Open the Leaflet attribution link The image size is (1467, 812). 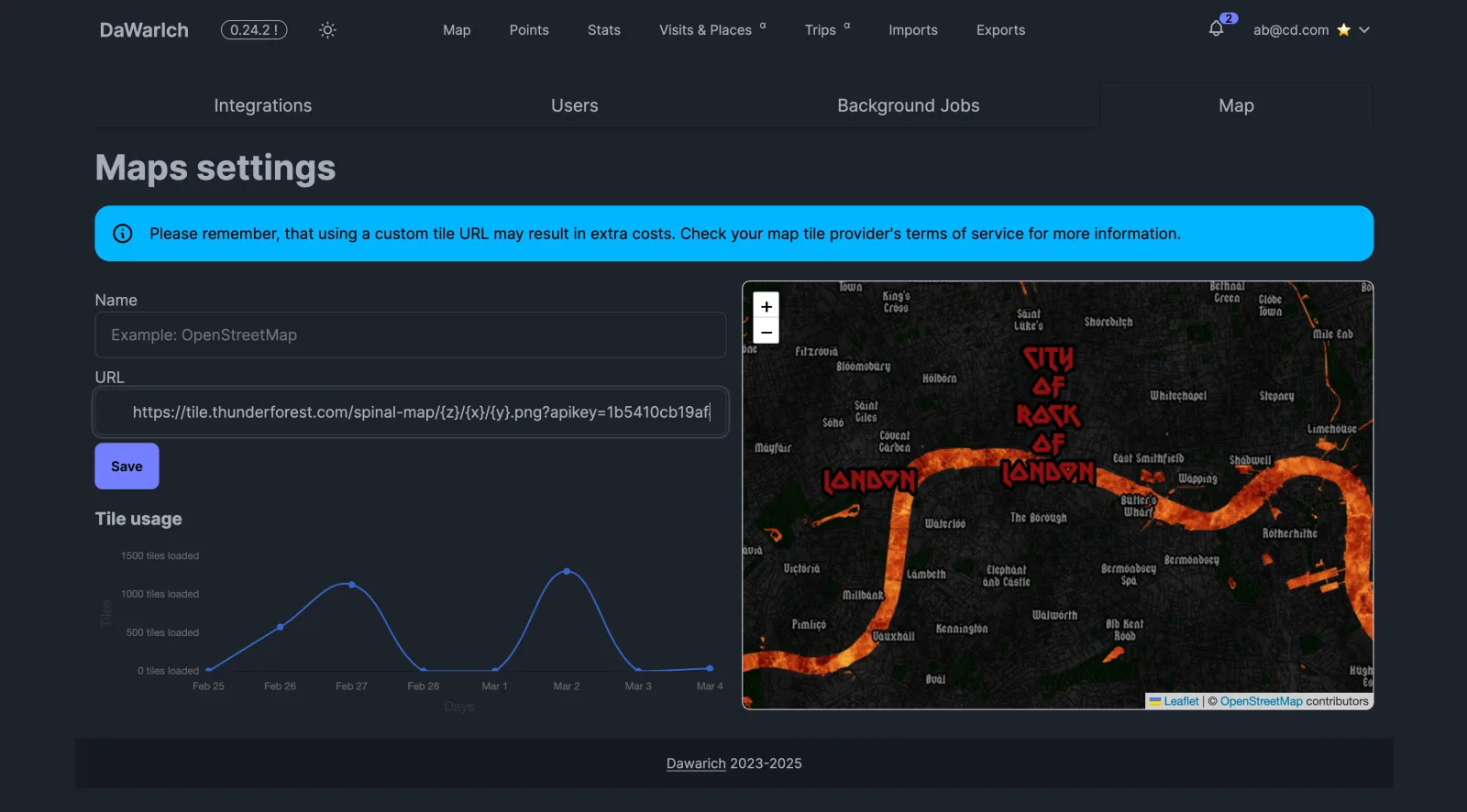1181,701
